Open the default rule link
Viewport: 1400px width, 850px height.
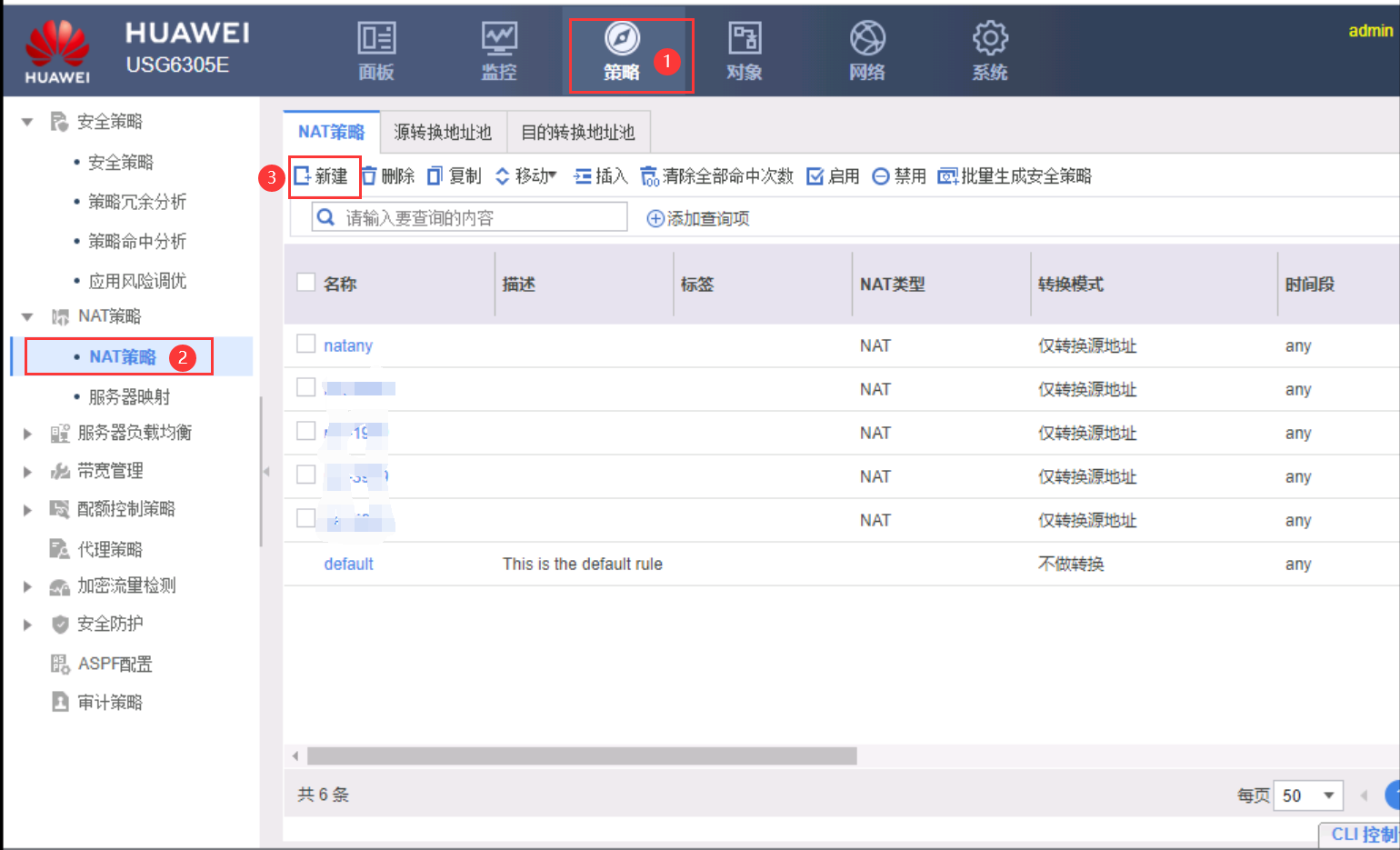pyautogui.click(x=348, y=564)
